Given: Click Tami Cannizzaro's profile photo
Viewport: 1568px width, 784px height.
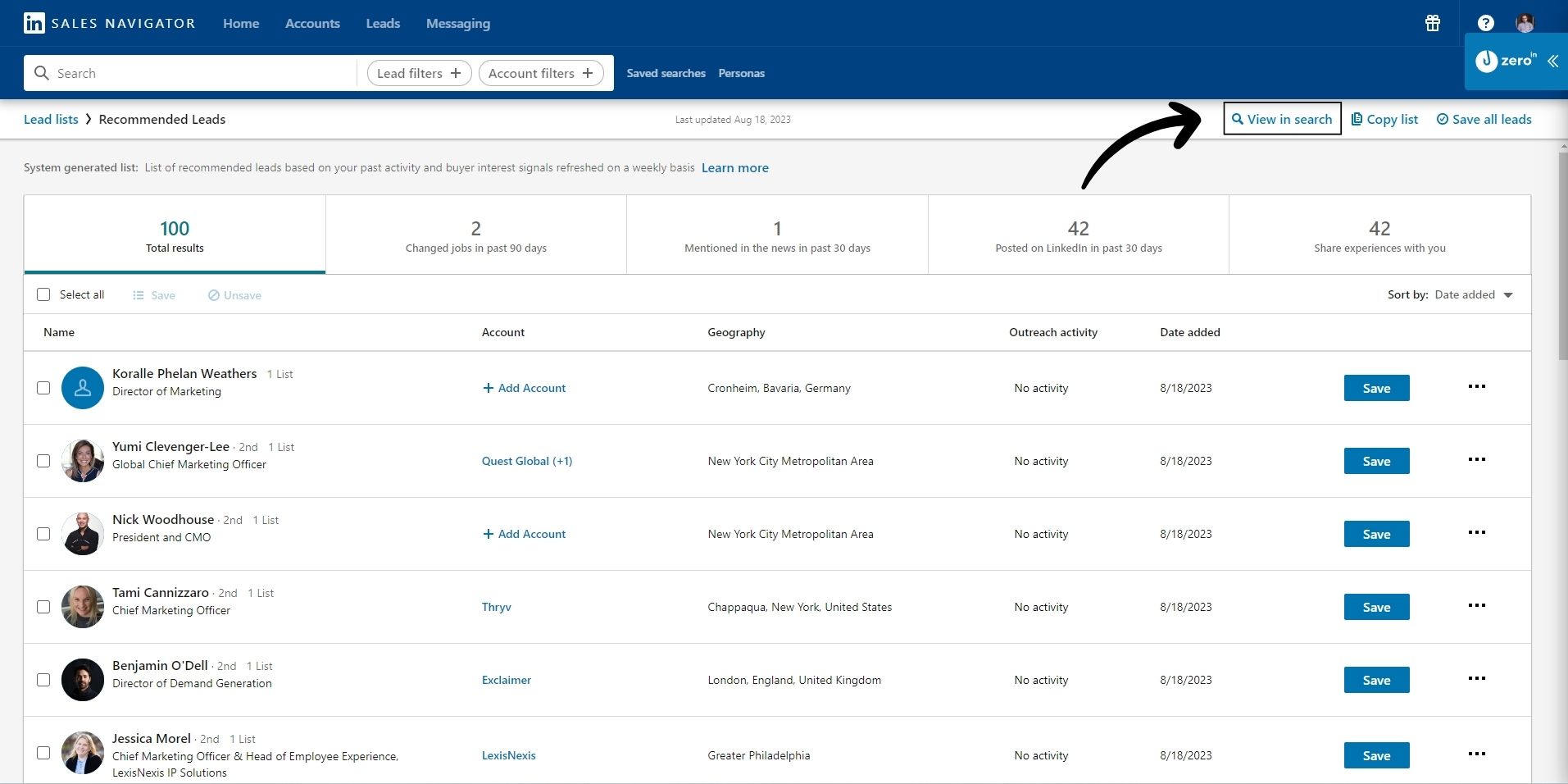Looking at the screenshot, I should tap(83, 607).
